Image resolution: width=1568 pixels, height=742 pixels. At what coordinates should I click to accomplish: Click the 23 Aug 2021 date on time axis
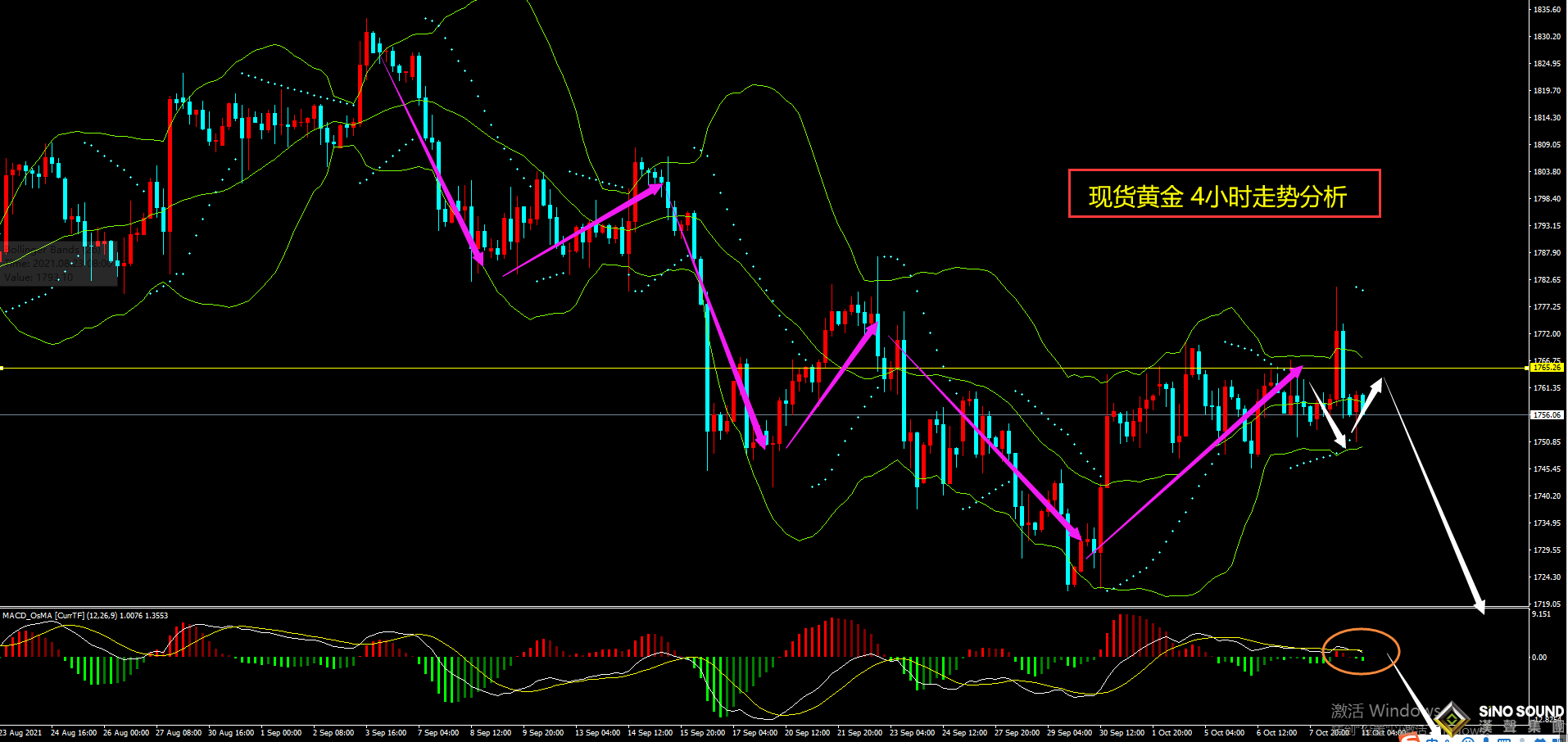[x=22, y=733]
